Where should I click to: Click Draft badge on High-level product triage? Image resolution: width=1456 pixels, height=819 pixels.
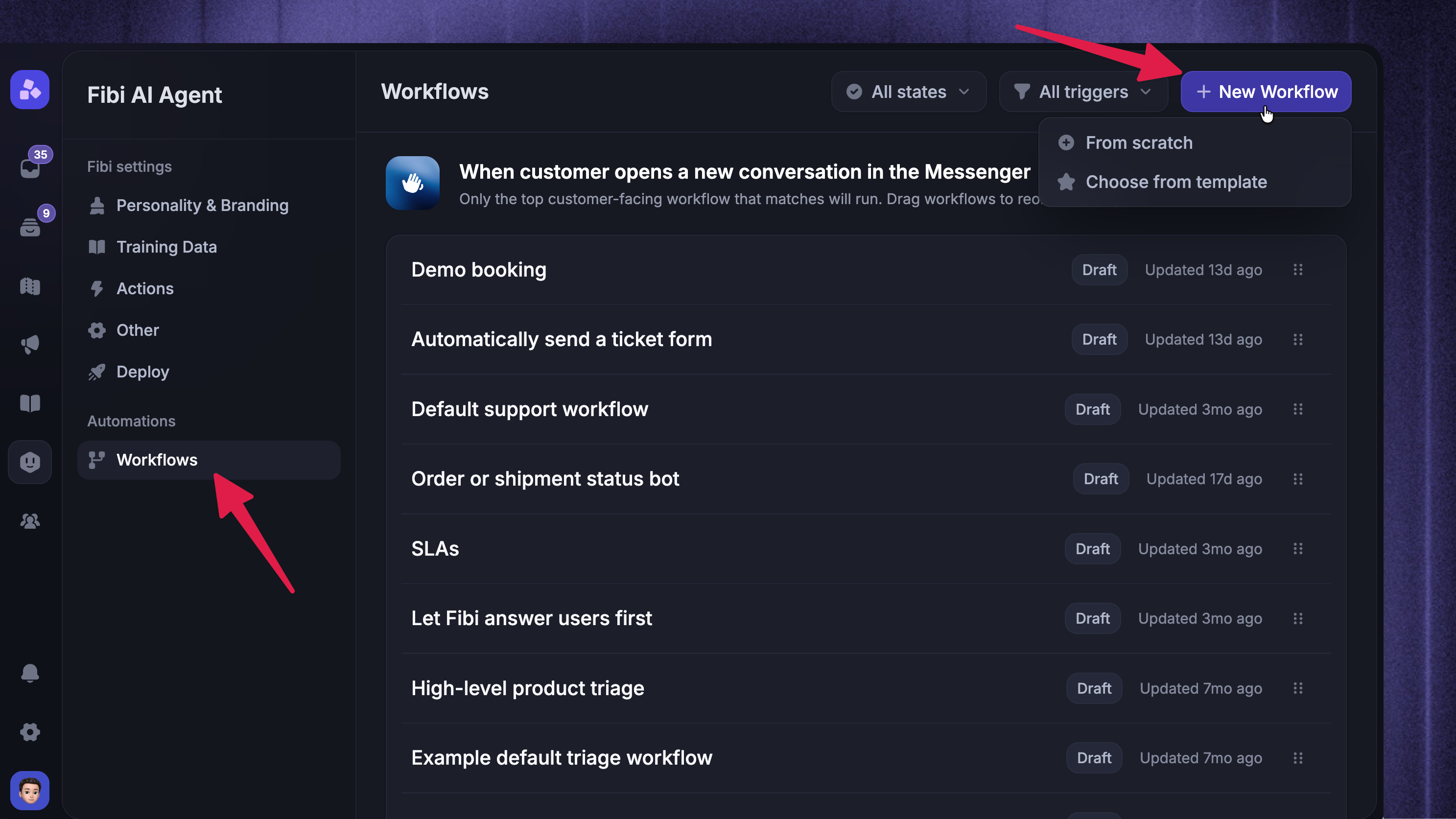[x=1094, y=688]
